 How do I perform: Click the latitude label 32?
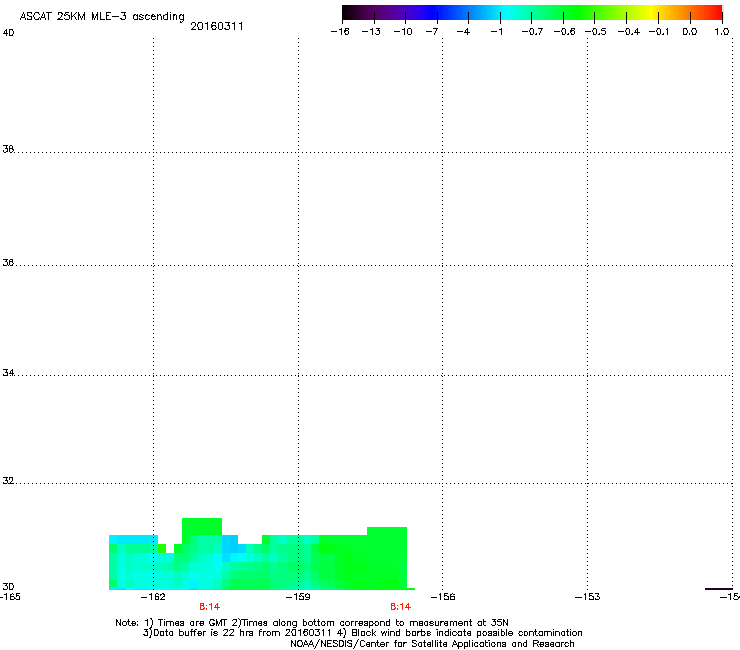point(8,481)
